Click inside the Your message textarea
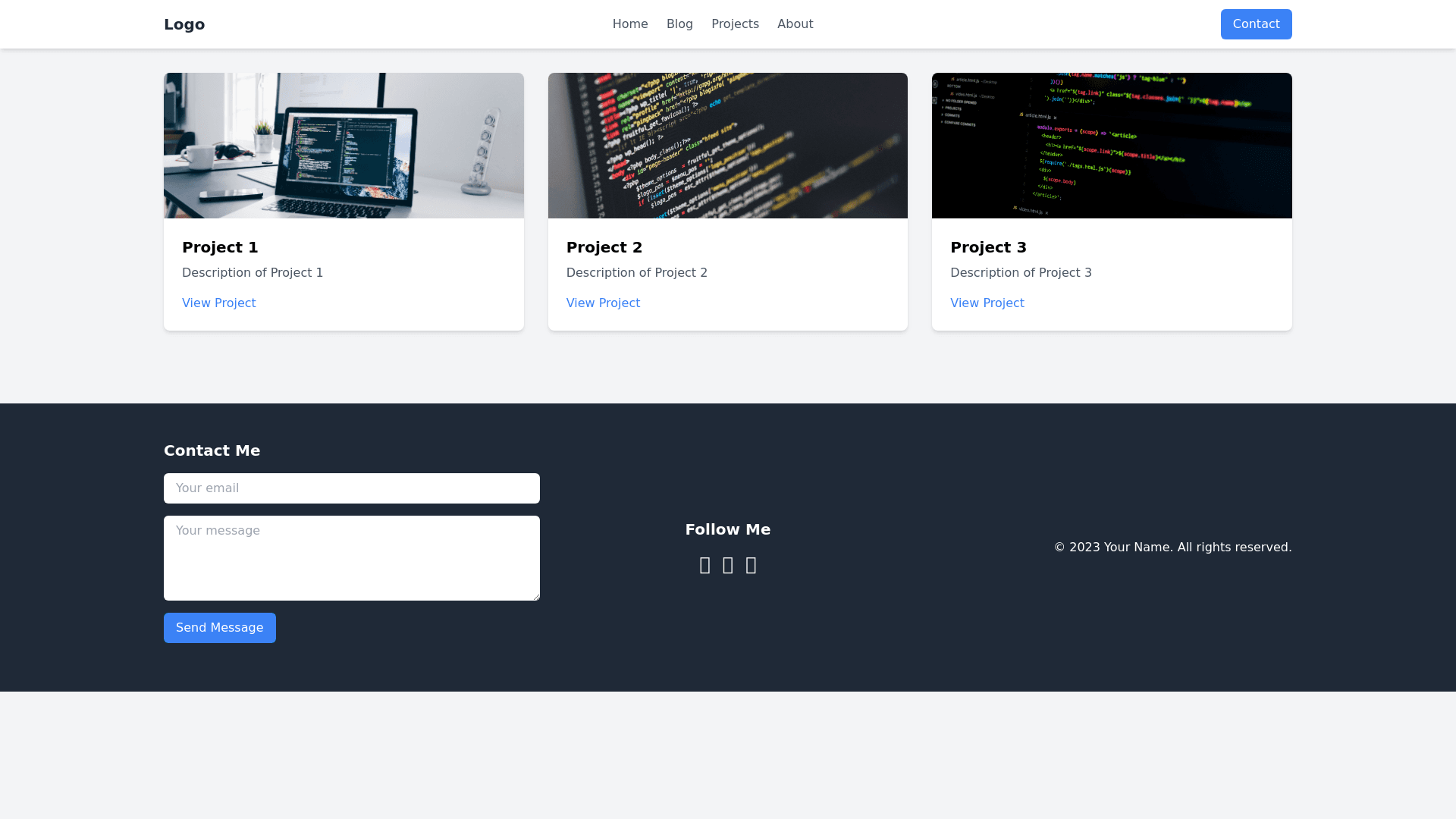The height and width of the screenshot is (819, 1456). click(352, 558)
